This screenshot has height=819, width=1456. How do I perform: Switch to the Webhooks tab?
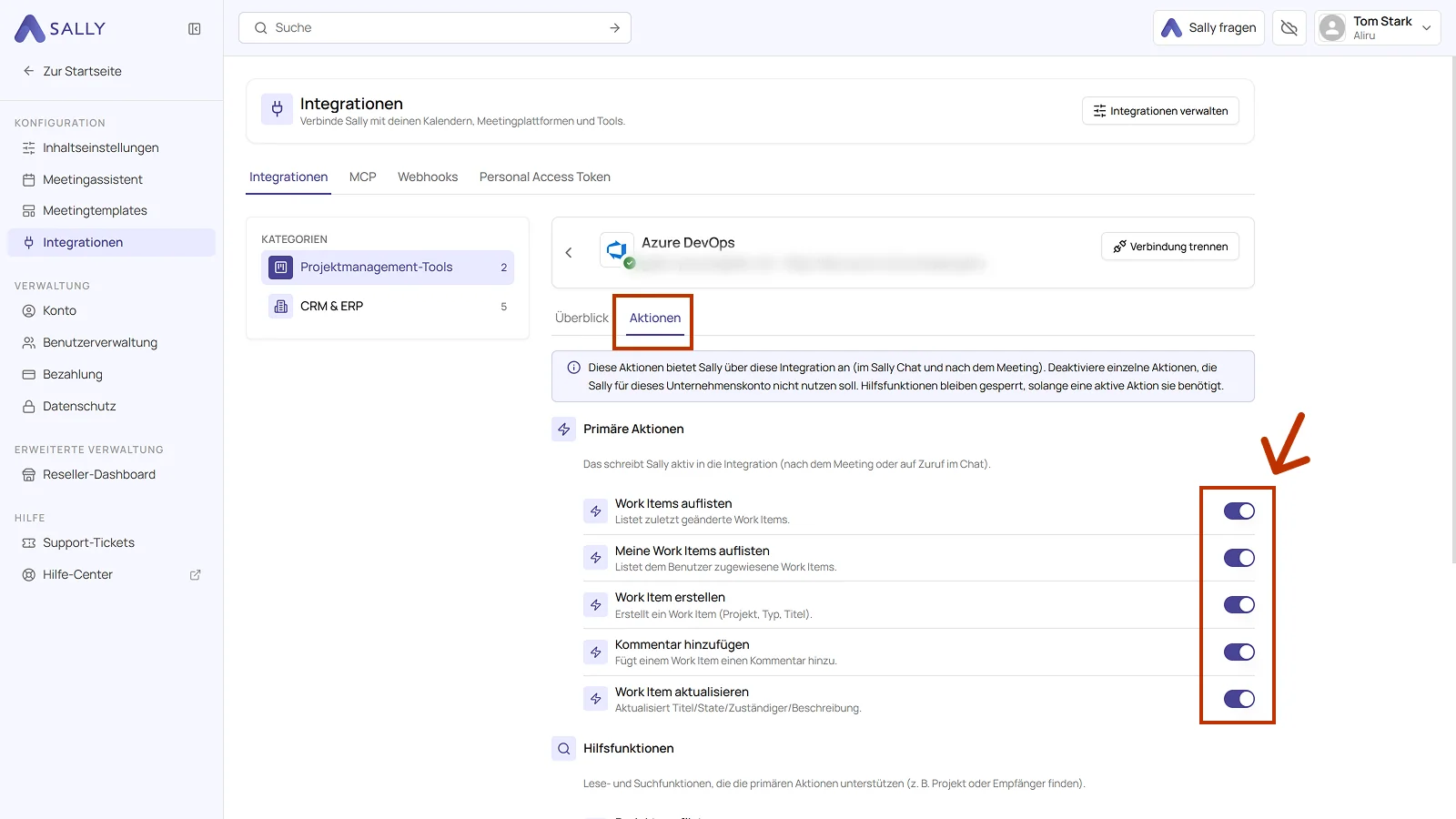pyautogui.click(x=428, y=177)
